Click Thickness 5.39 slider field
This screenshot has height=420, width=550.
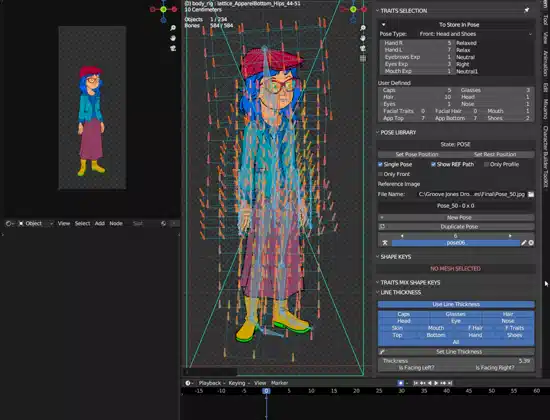click(x=456, y=361)
